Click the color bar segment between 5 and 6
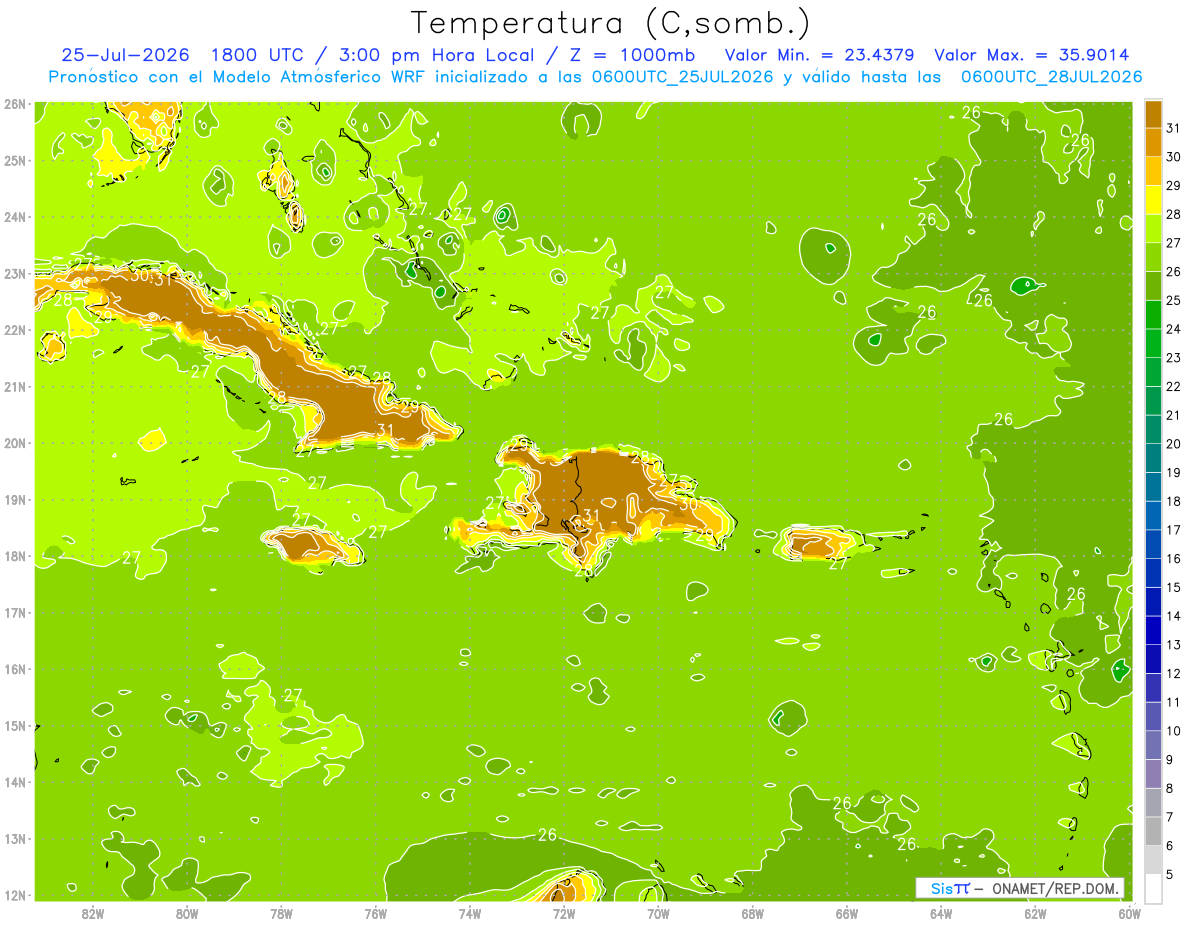1200x927 pixels. [x=1153, y=860]
